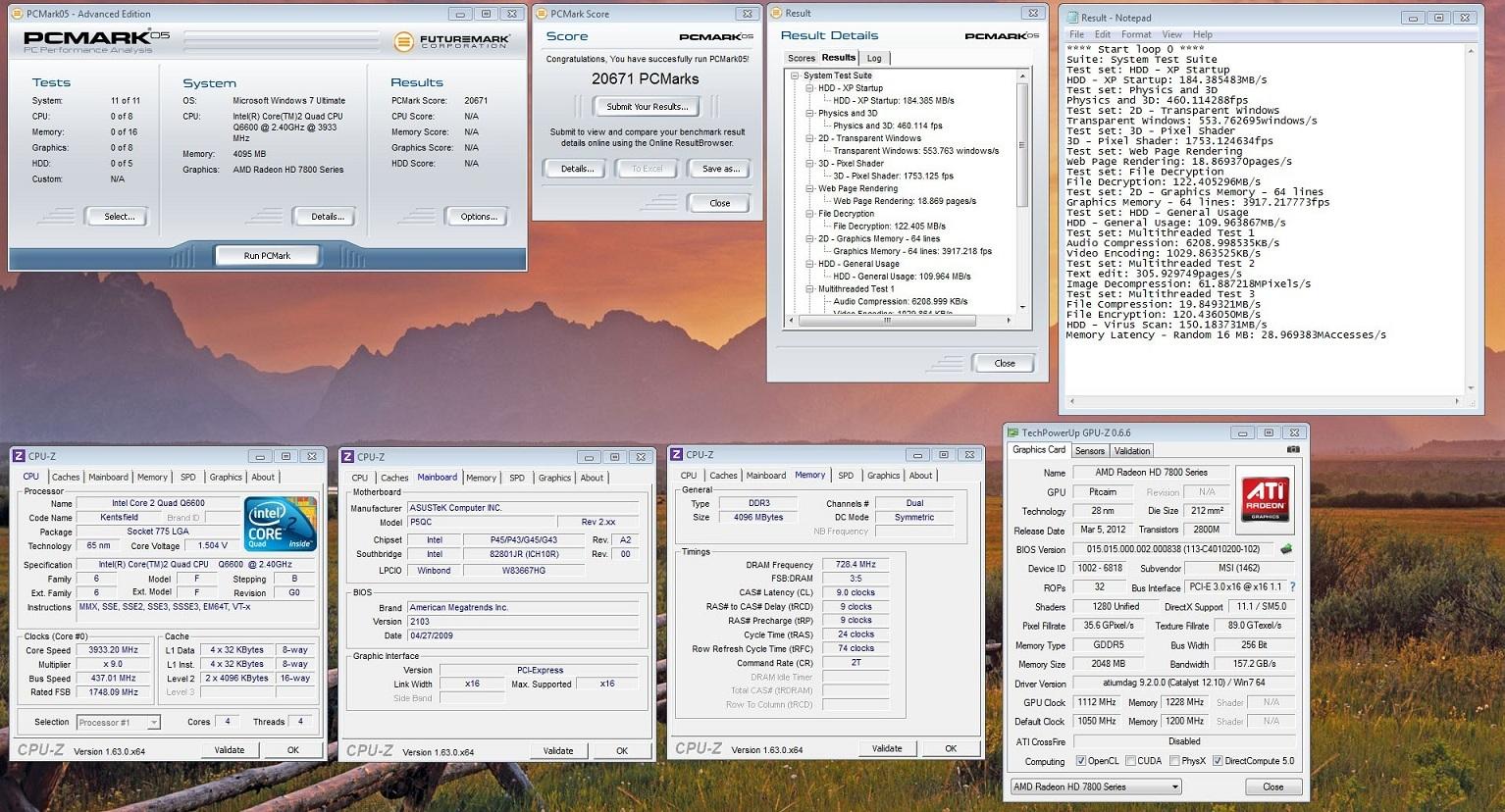
Task: Click Submit Your Results... button
Action: (x=647, y=106)
